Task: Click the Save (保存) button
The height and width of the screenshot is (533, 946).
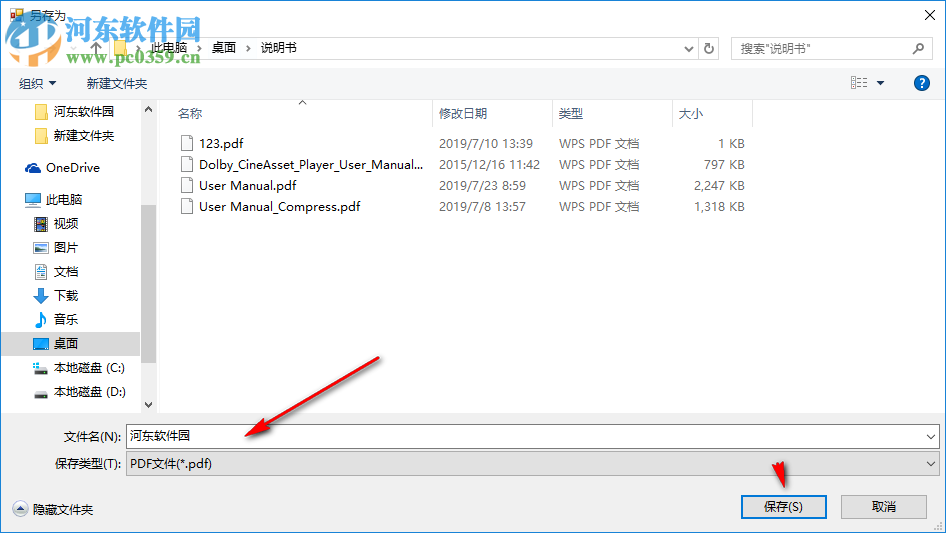Action: pos(783,507)
